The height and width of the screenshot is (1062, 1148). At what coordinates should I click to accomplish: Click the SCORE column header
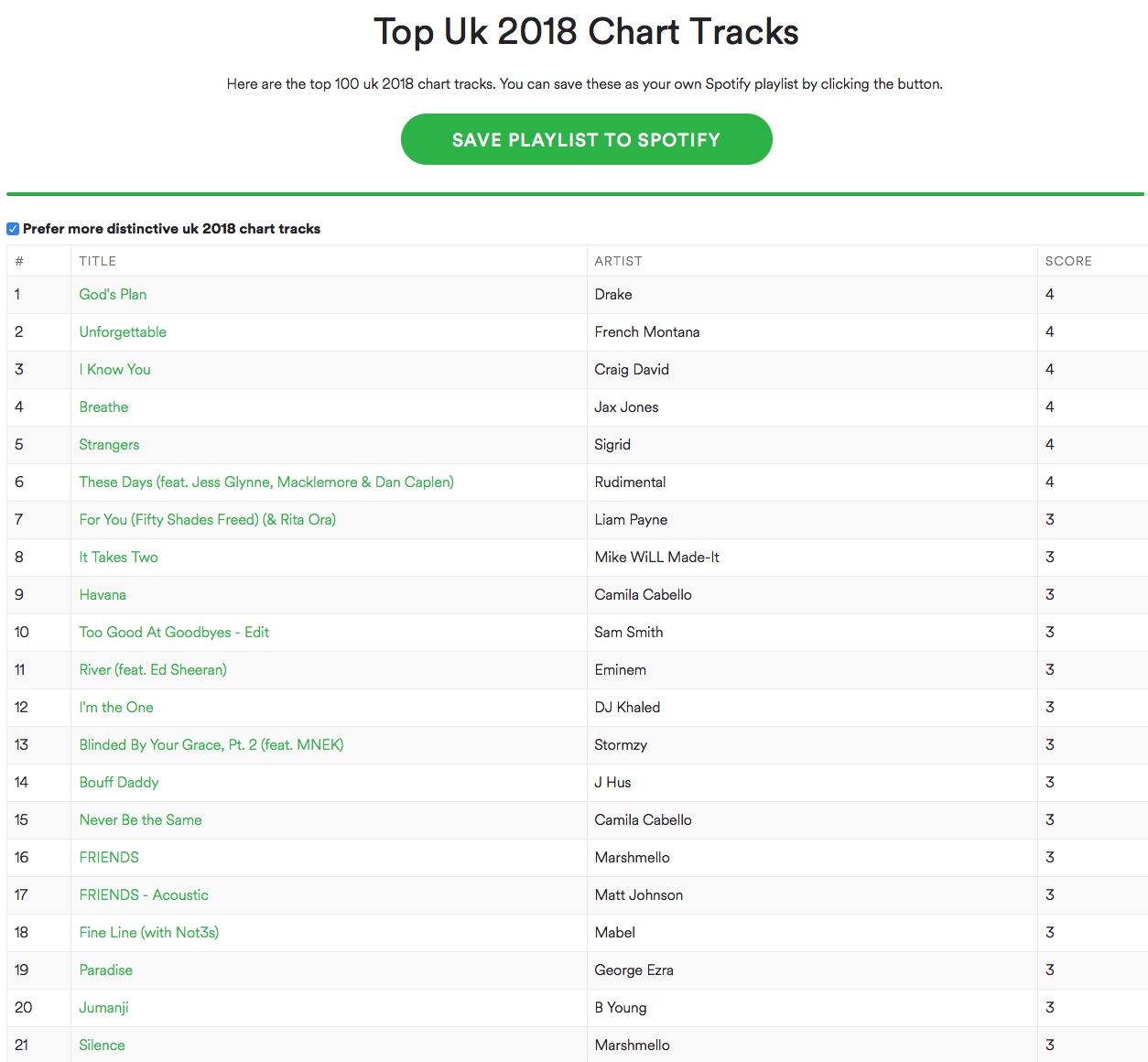click(1068, 261)
